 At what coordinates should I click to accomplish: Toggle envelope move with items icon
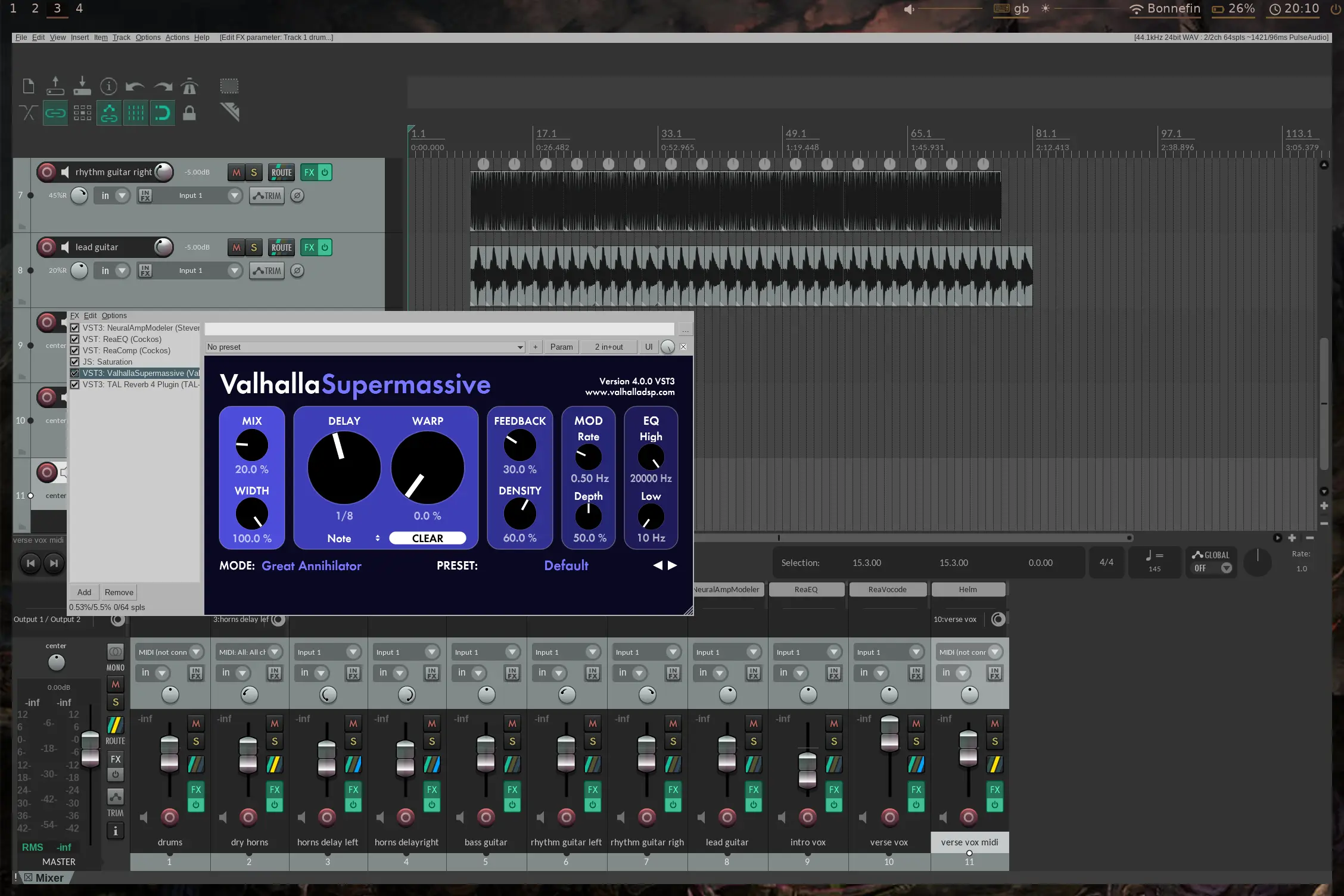pos(109,113)
